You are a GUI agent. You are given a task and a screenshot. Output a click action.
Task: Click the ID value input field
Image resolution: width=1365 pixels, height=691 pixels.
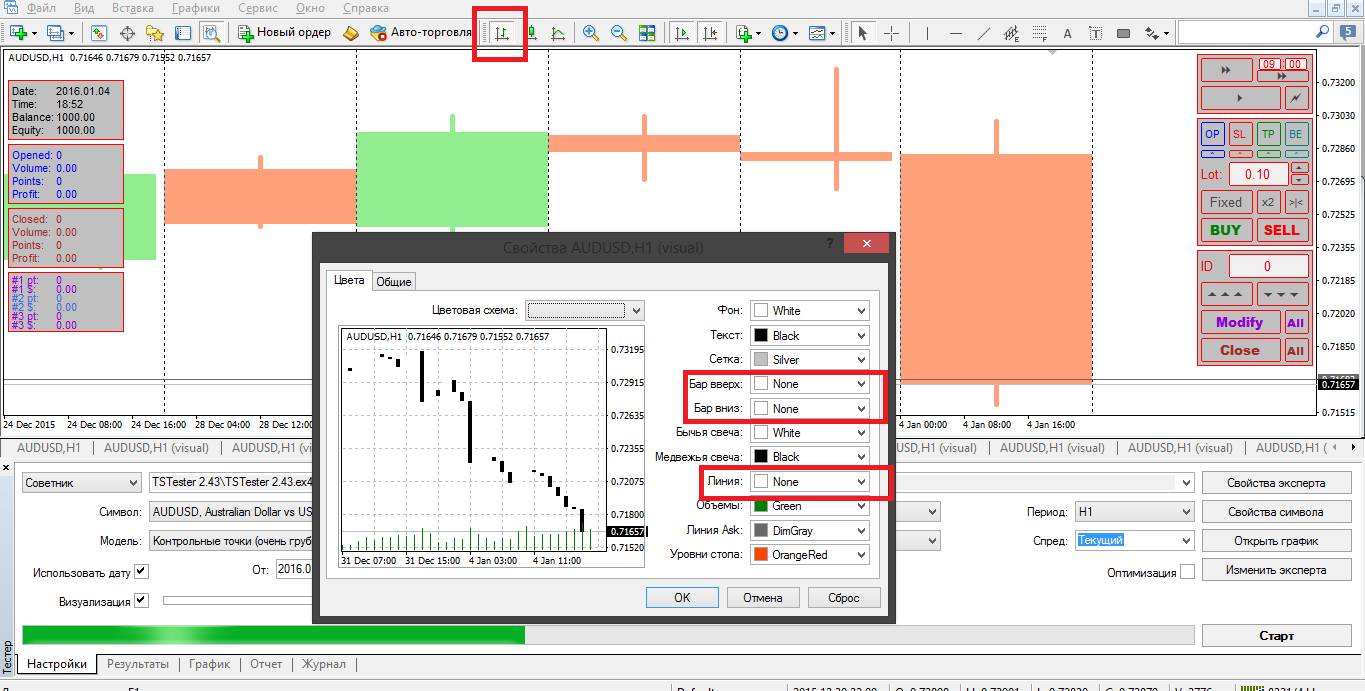(x=1268, y=266)
